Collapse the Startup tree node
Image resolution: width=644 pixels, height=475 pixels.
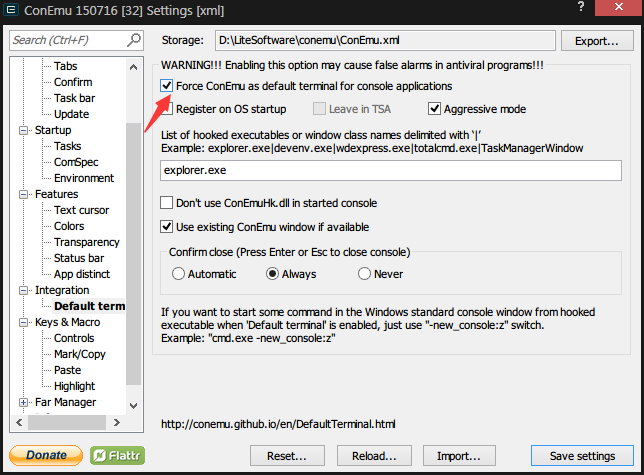(x=23, y=131)
